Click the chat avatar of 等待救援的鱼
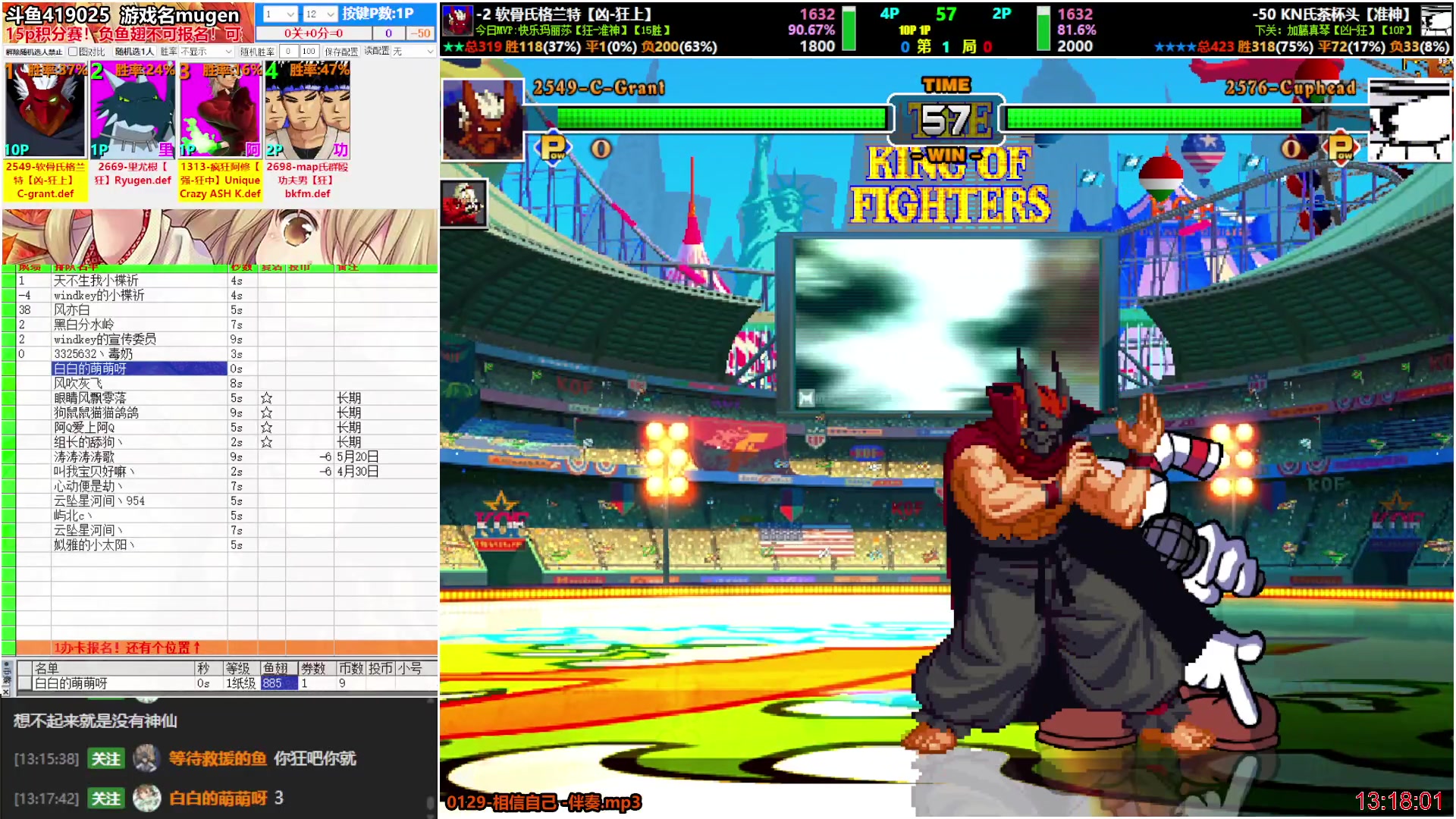This screenshot has height=819, width=1456. 146,758
